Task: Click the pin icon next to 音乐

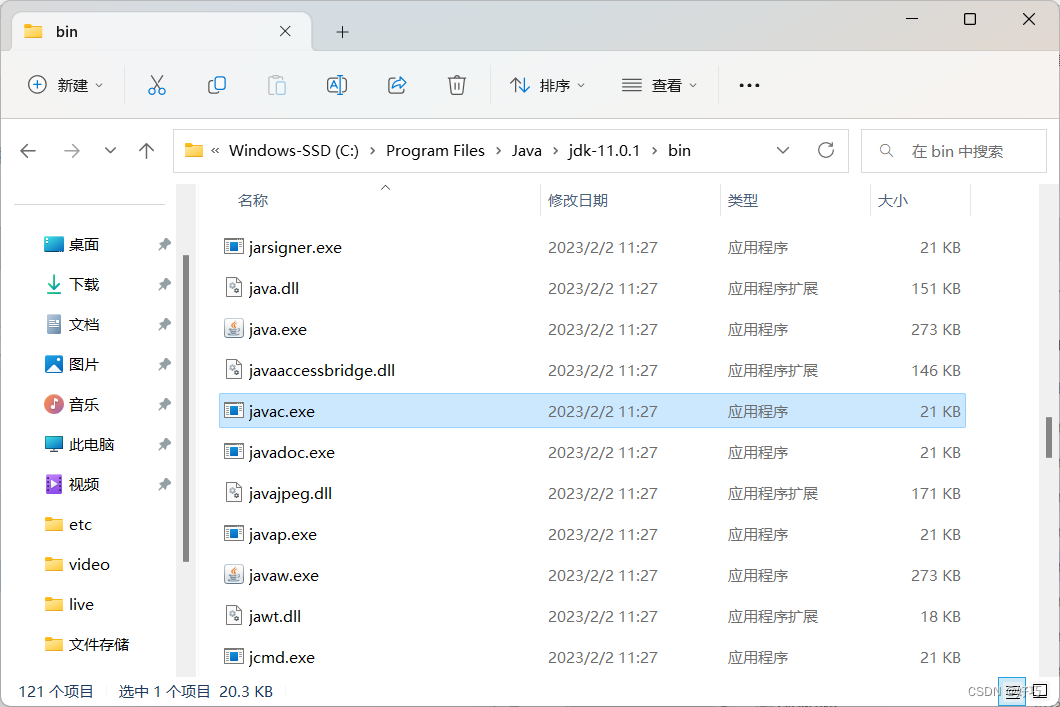Action: tap(164, 404)
